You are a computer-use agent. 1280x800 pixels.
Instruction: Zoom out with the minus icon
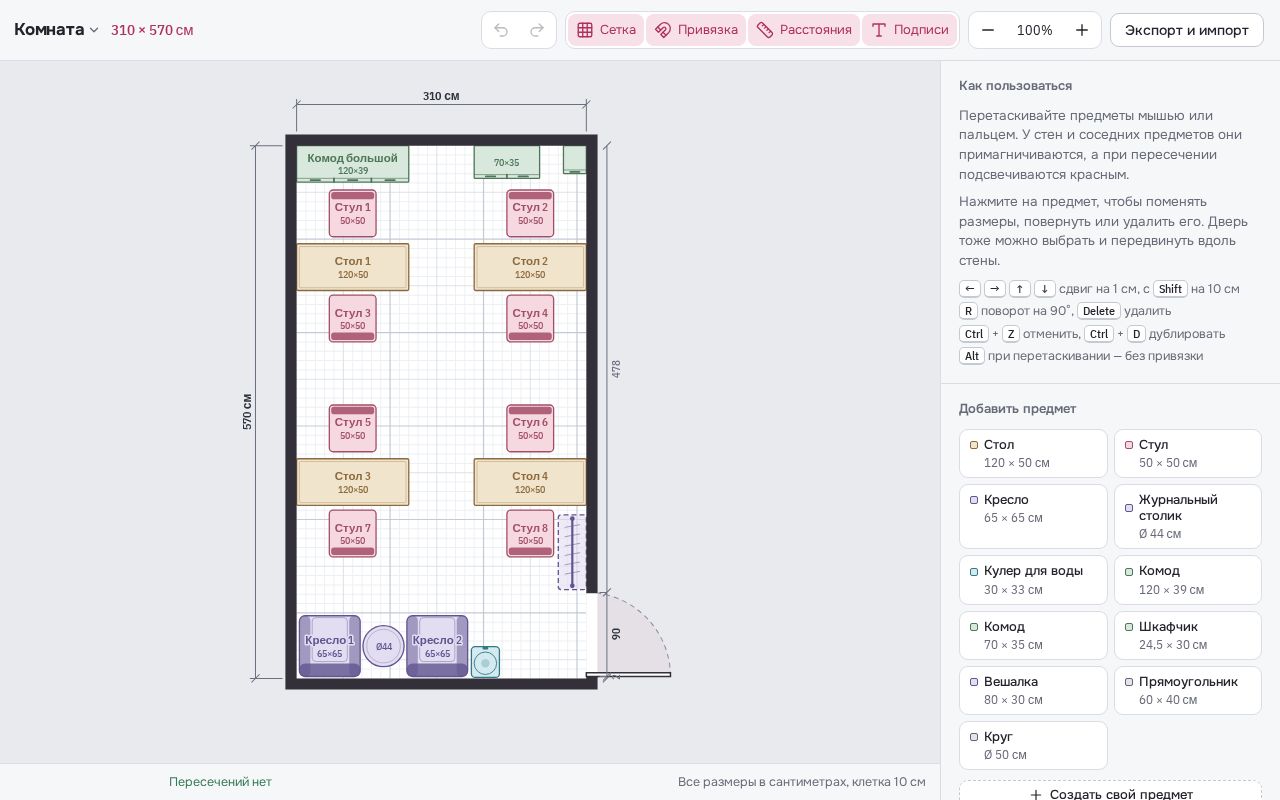point(988,30)
